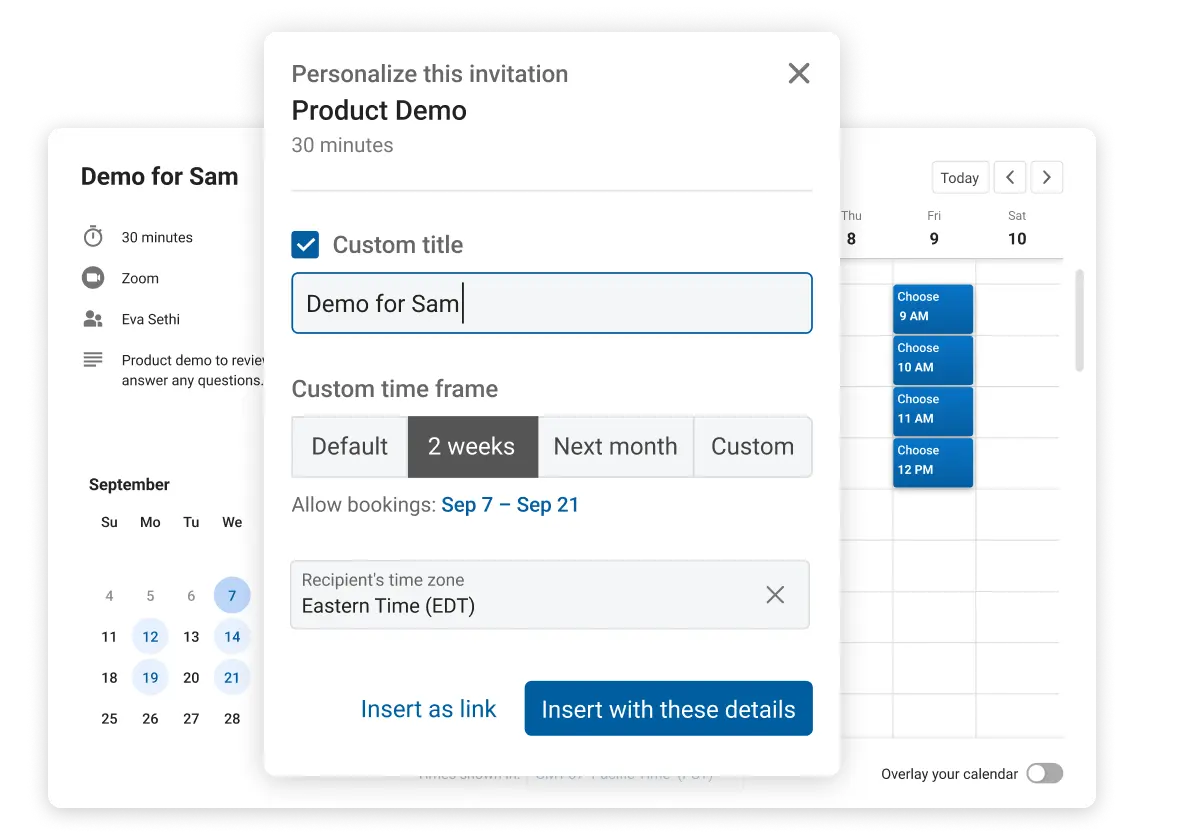Select the Next month time frame

pos(615,447)
